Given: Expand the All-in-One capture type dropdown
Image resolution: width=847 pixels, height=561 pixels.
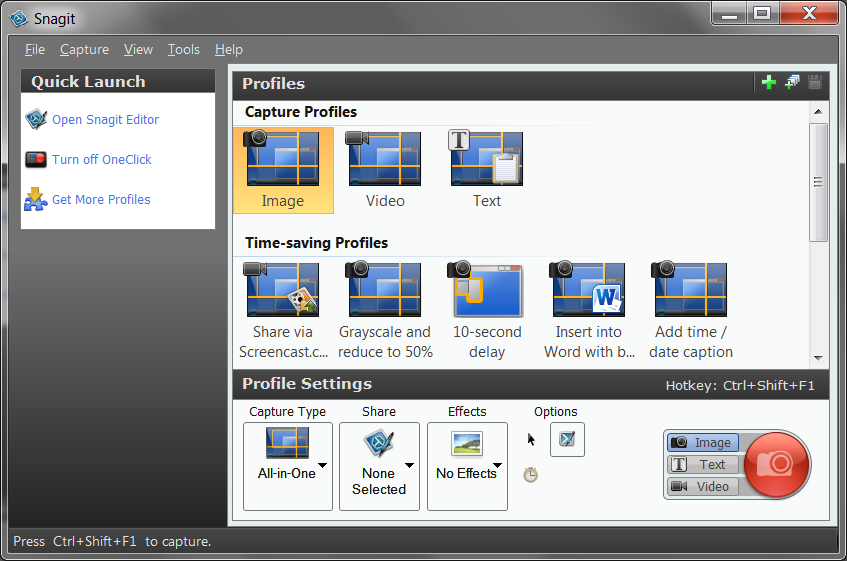Looking at the screenshot, I should (x=322, y=465).
